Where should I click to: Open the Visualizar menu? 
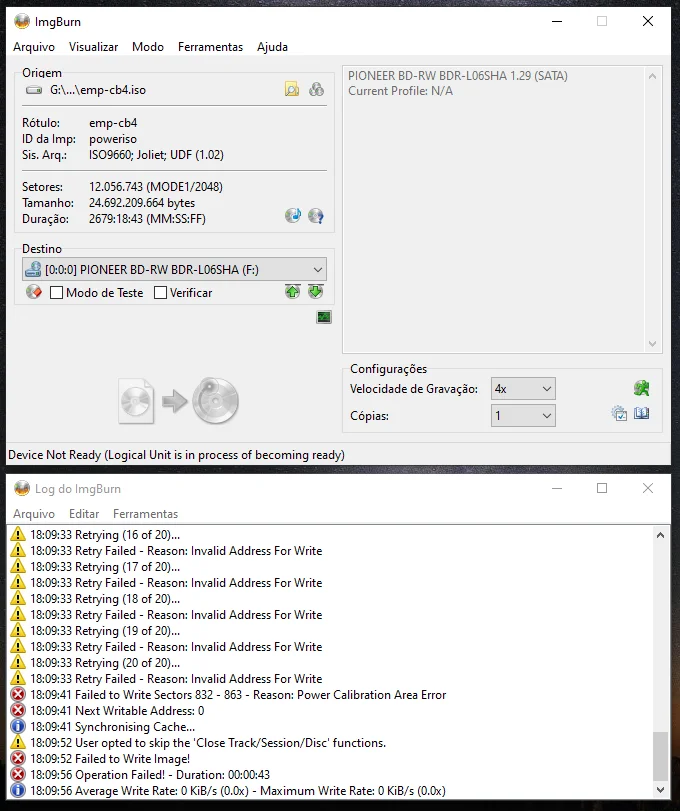[x=93, y=47]
